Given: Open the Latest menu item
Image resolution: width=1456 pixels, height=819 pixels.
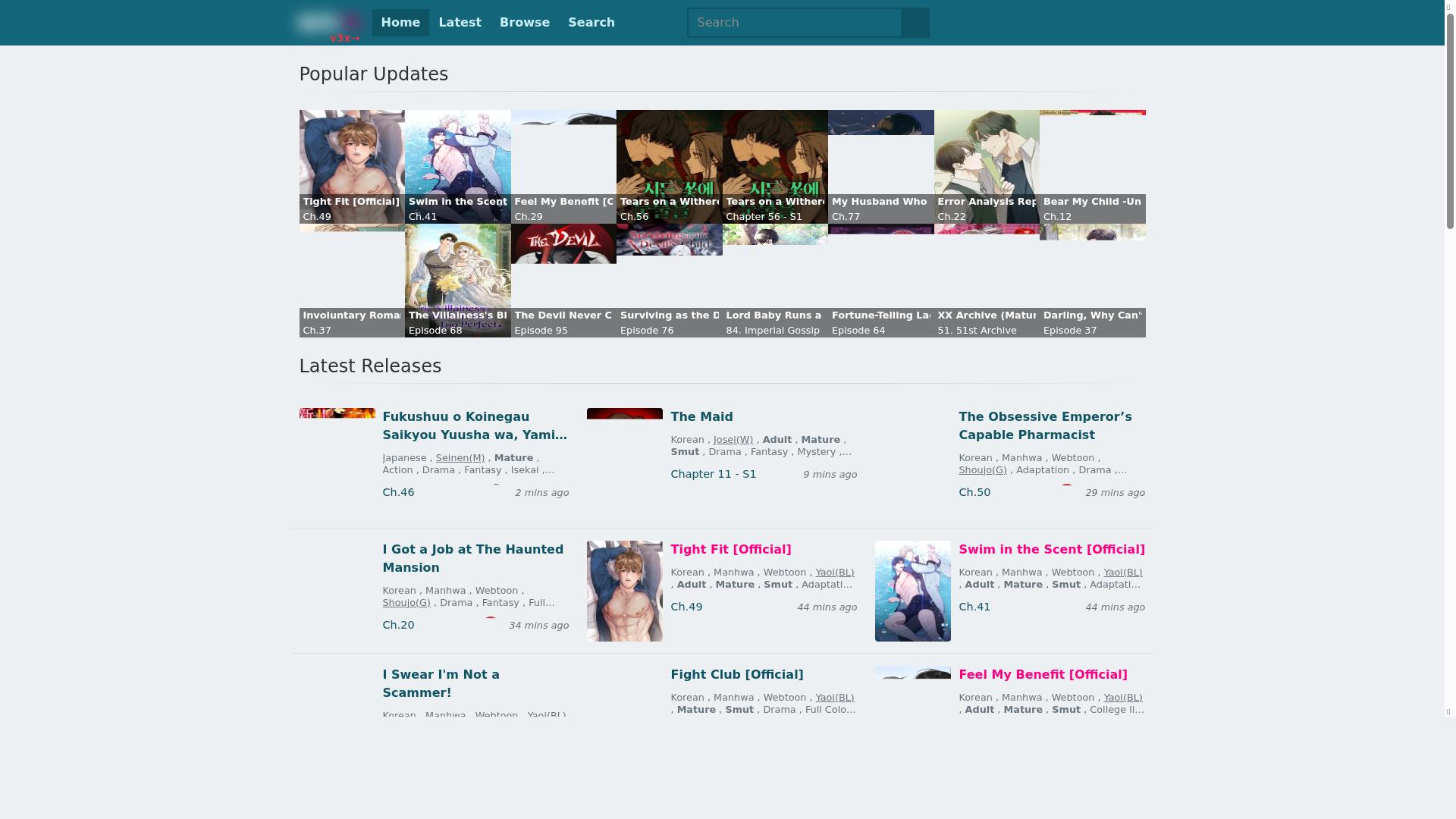Looking at the screenshot, I should coord(460,23).
